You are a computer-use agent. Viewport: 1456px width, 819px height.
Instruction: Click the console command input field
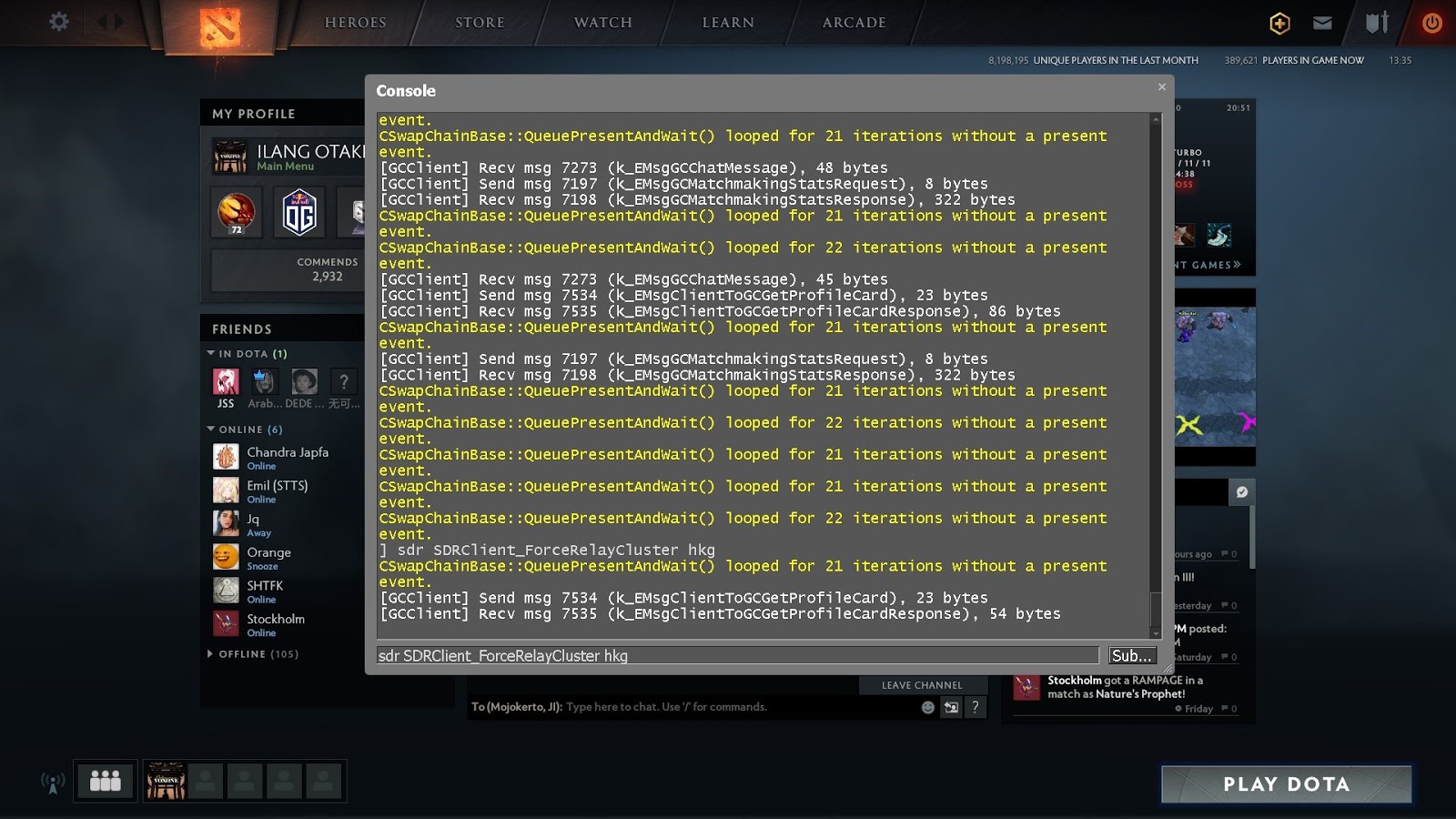[738, 656]
